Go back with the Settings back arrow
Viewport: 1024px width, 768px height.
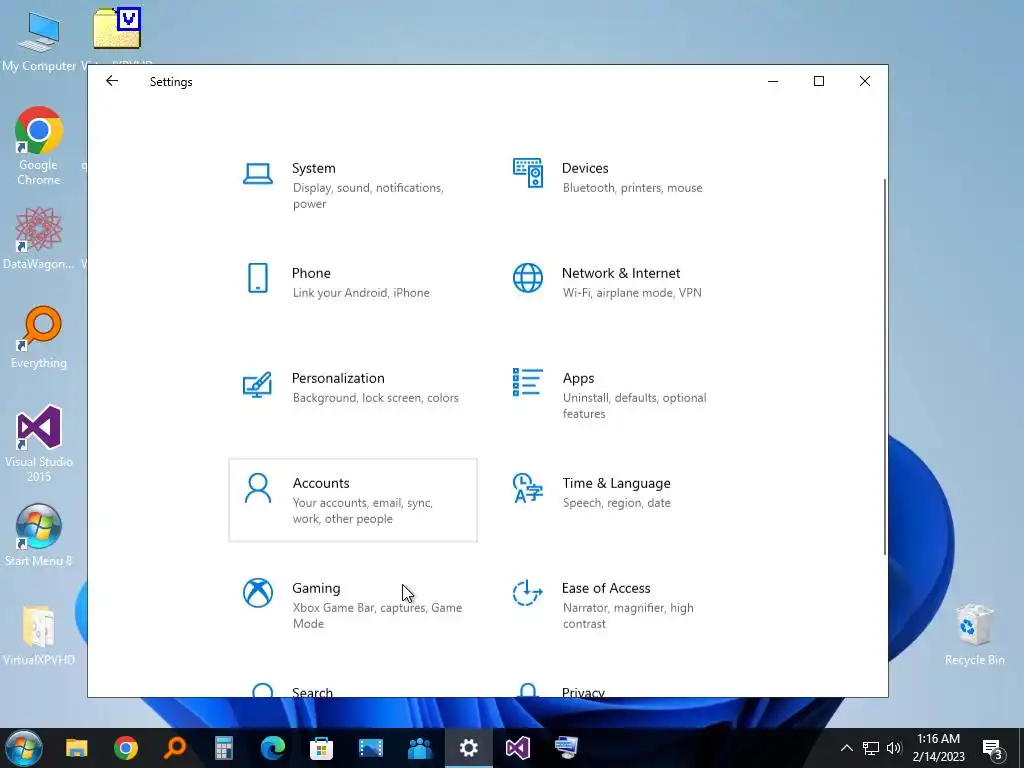coord(112,81)
